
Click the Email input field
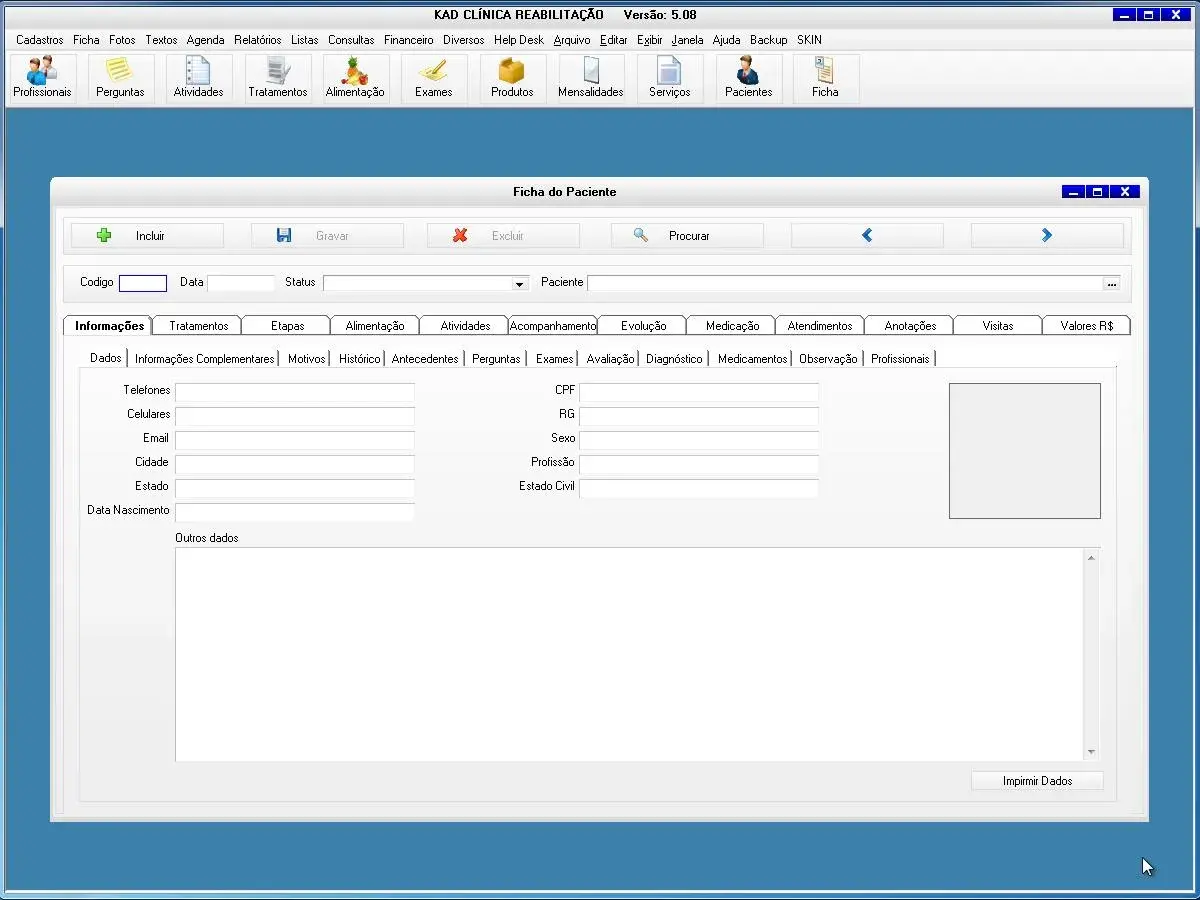[294, 440]
